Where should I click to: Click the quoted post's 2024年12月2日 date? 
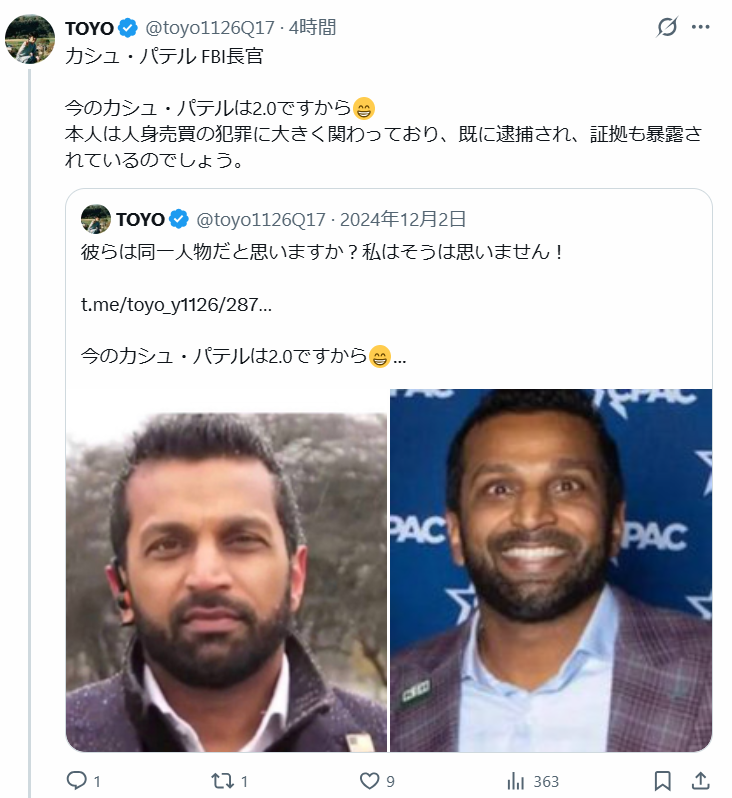click(404, 219)
